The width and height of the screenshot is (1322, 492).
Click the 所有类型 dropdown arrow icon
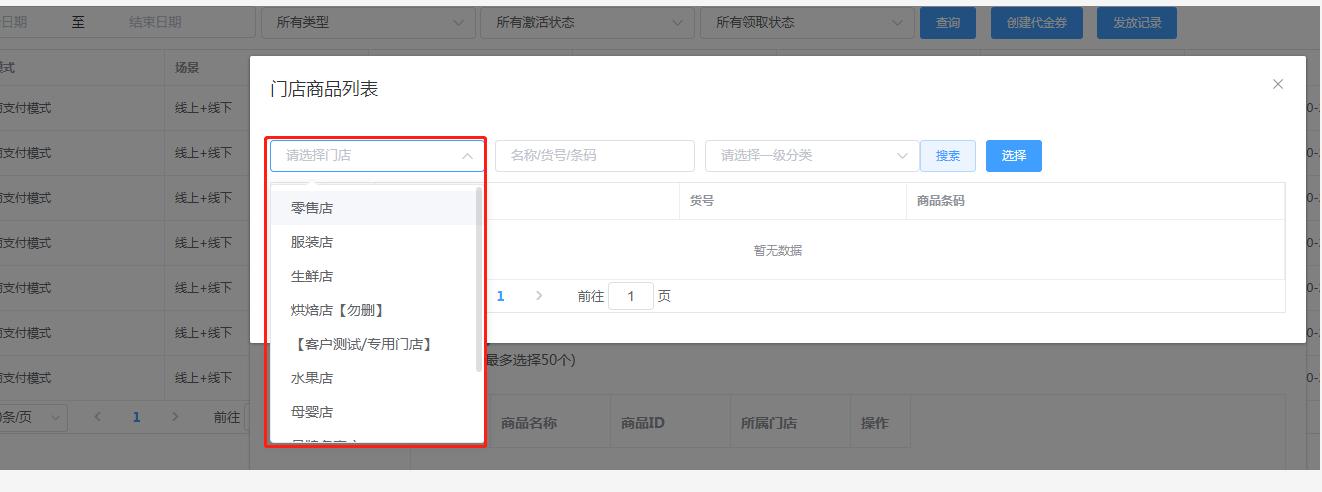pos(459,22)
